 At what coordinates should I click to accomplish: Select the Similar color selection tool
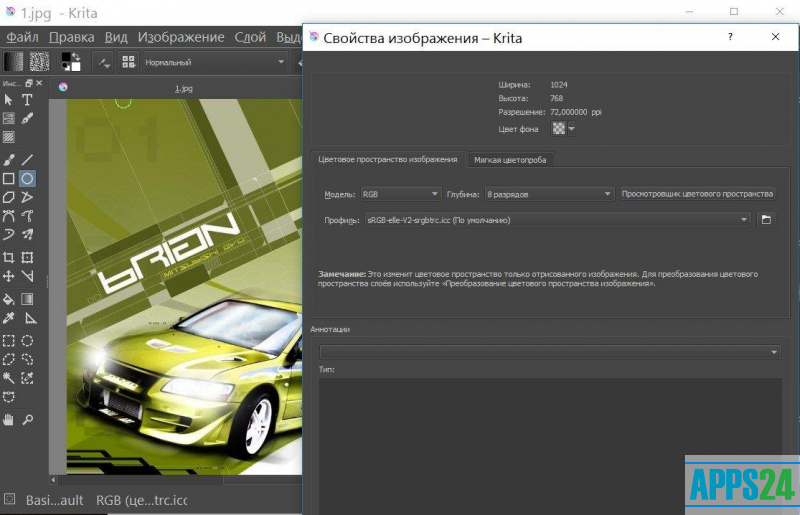tap(27, 378)
